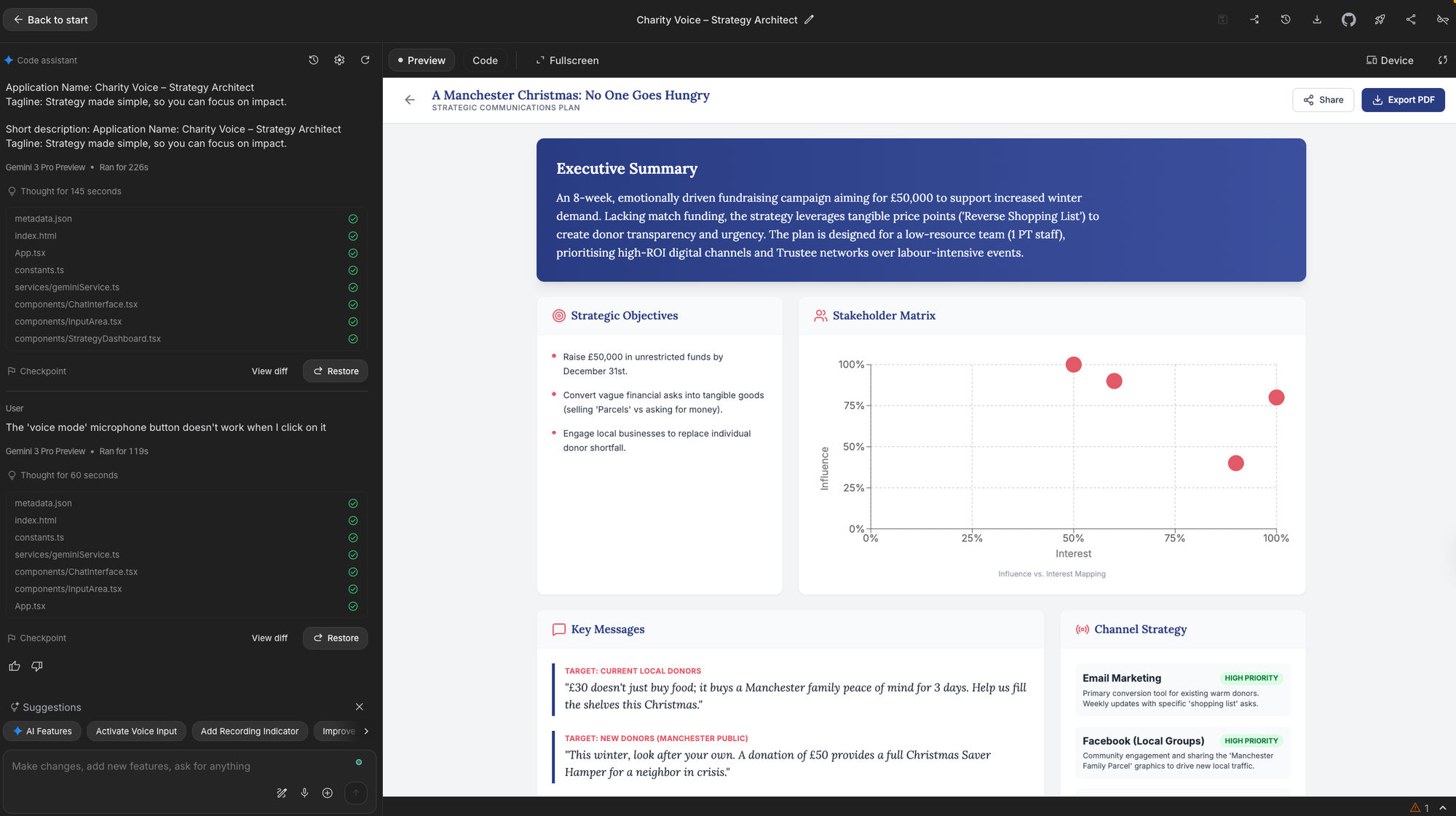1456x816 pixels.
Task: Click the thumbs down feedback icon
Action: tap(37, 666)
